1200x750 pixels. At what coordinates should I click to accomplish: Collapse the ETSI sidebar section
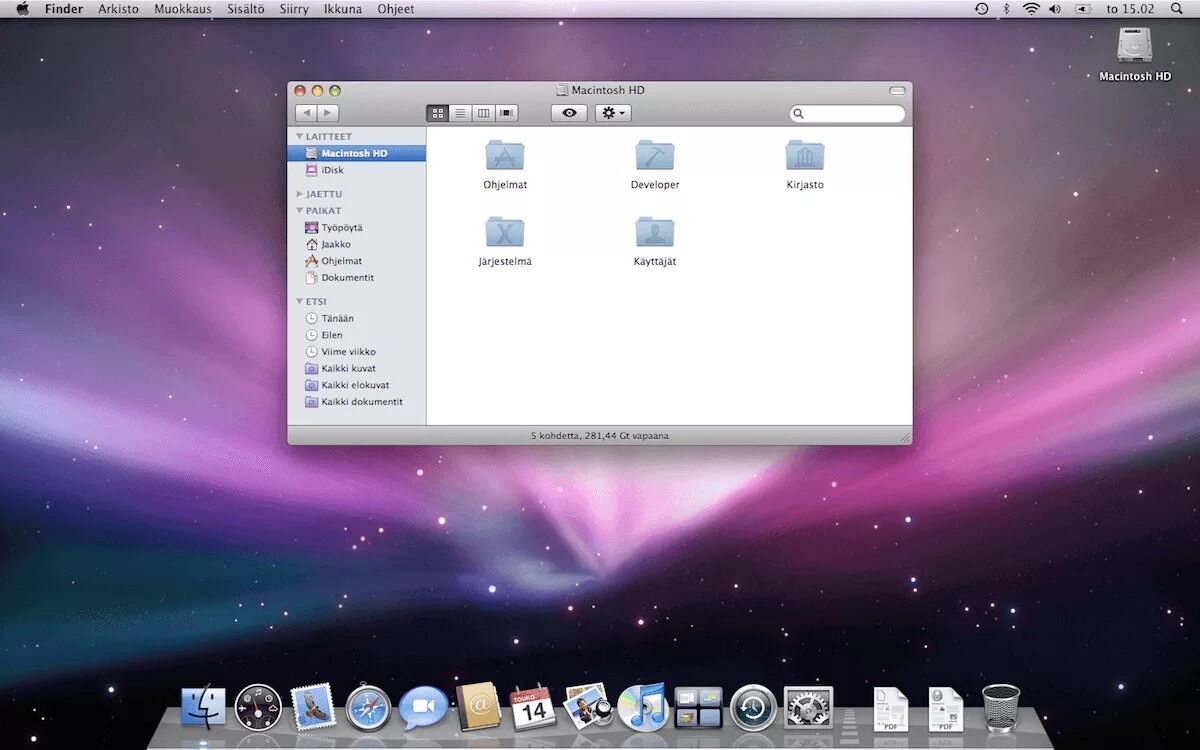pyautogui.click(x=299, y=301)
